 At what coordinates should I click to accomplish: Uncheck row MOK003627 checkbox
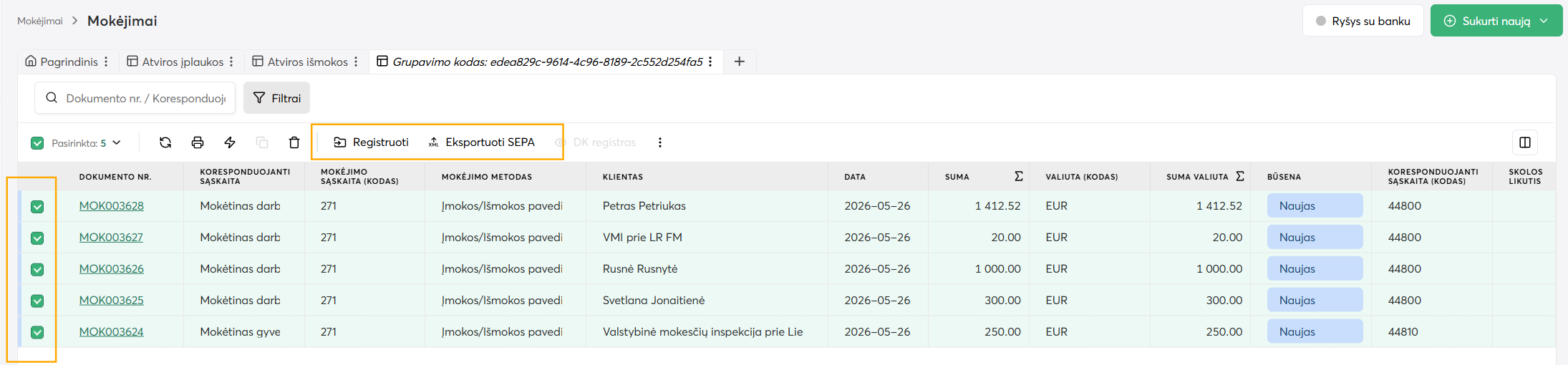(x=37, y=238)
